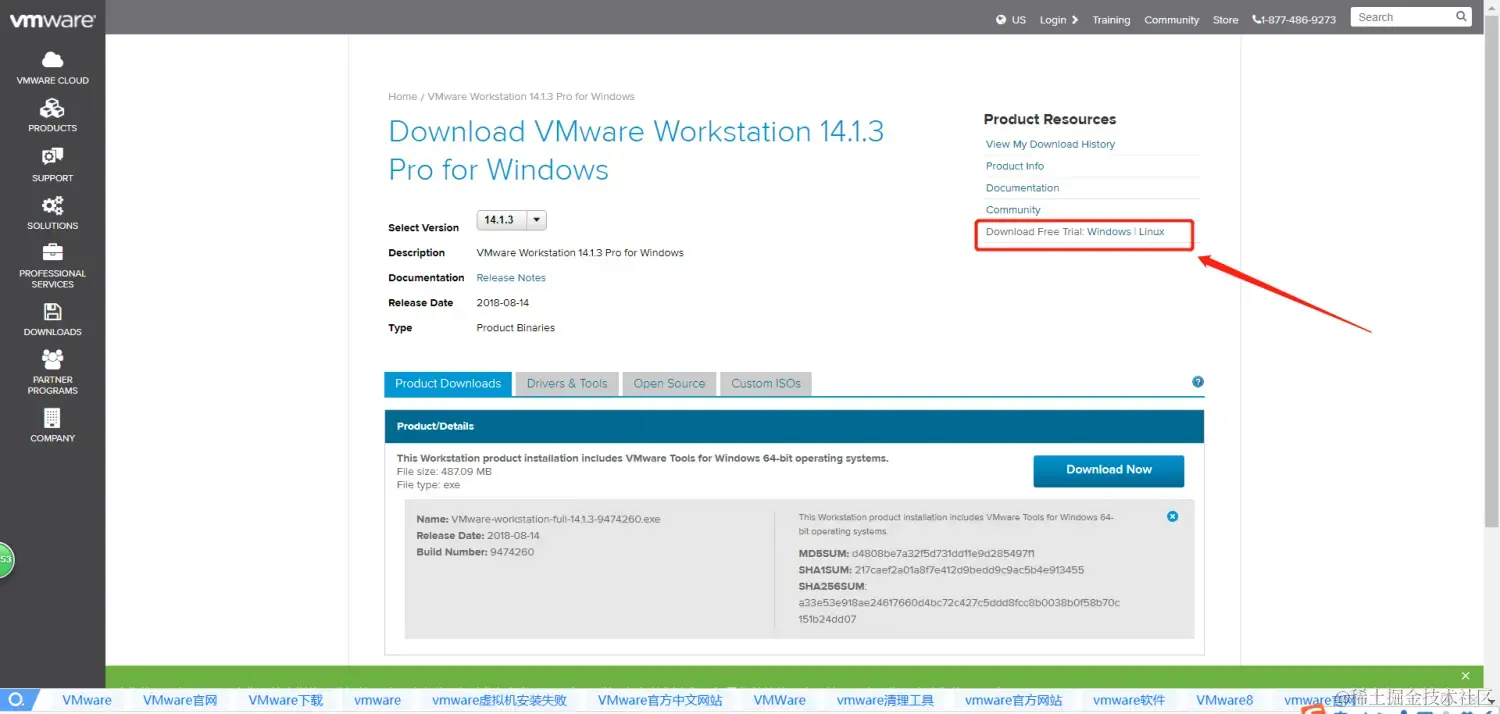Close the file details panel
The width and height of the screenshot is (1500, 714).
(x=1172, y=517)
